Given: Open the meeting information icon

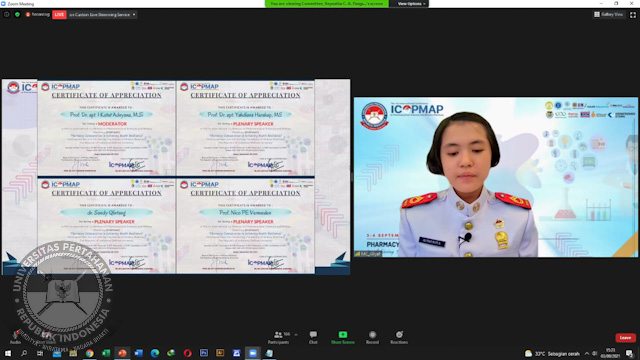Looking at the screenshot, I should coord(7,14).
